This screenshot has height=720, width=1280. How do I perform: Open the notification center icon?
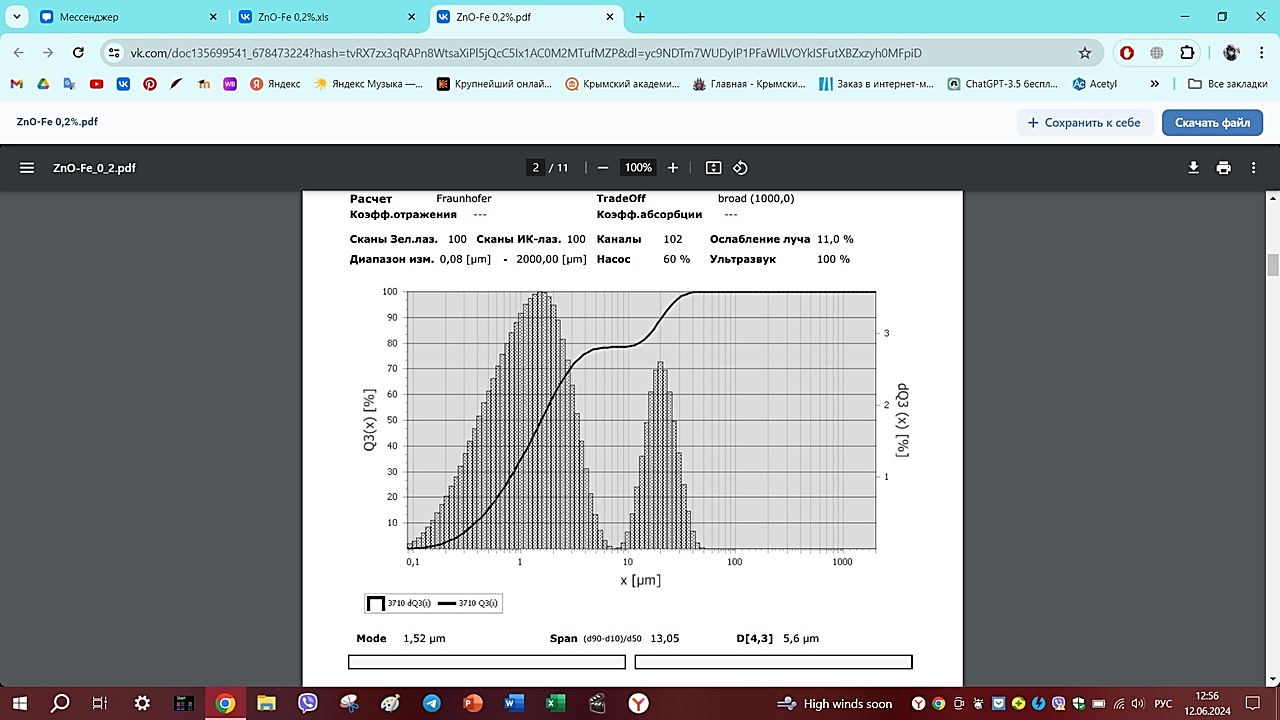(x=1253, y=703)
